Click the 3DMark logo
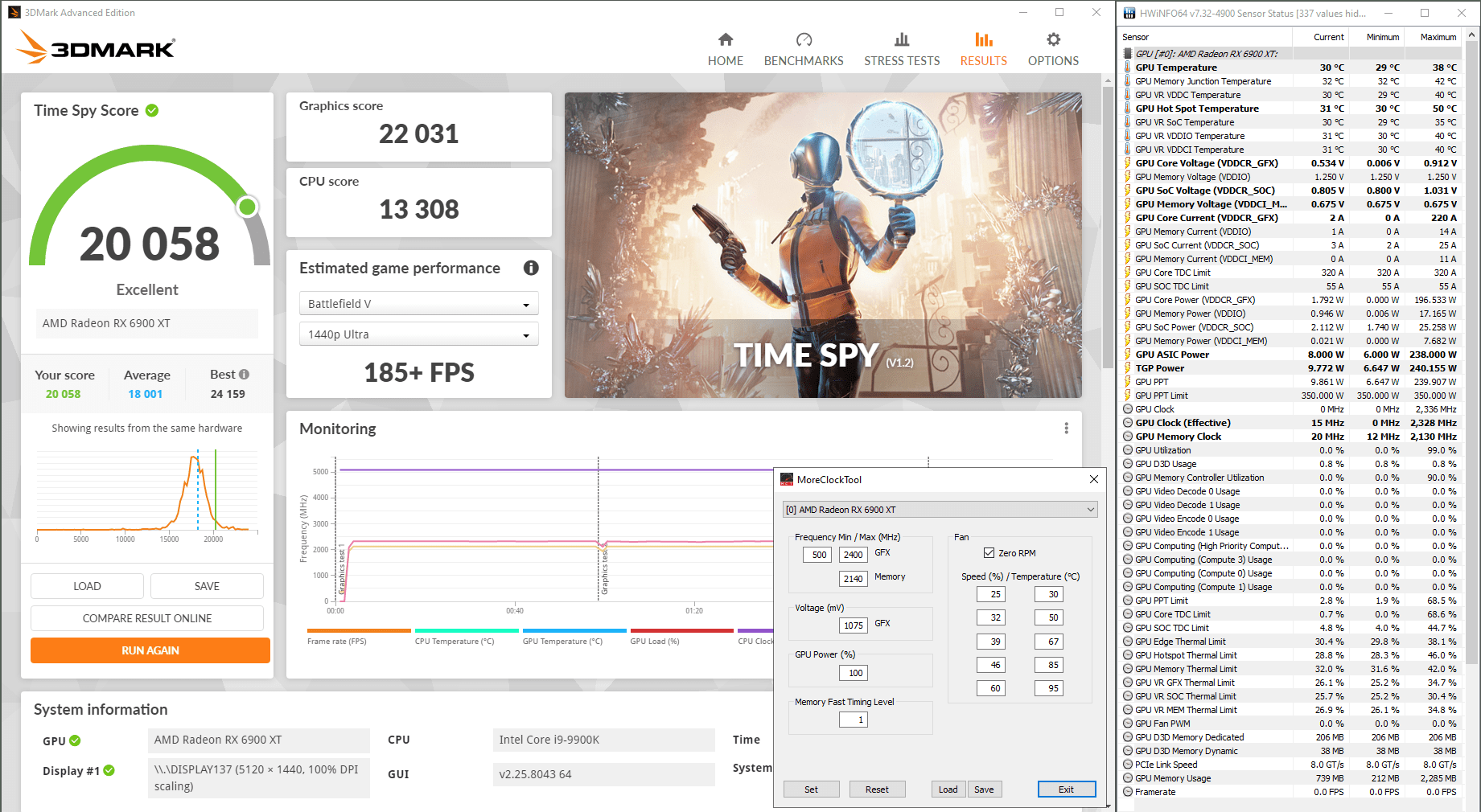 coord(96,47)
